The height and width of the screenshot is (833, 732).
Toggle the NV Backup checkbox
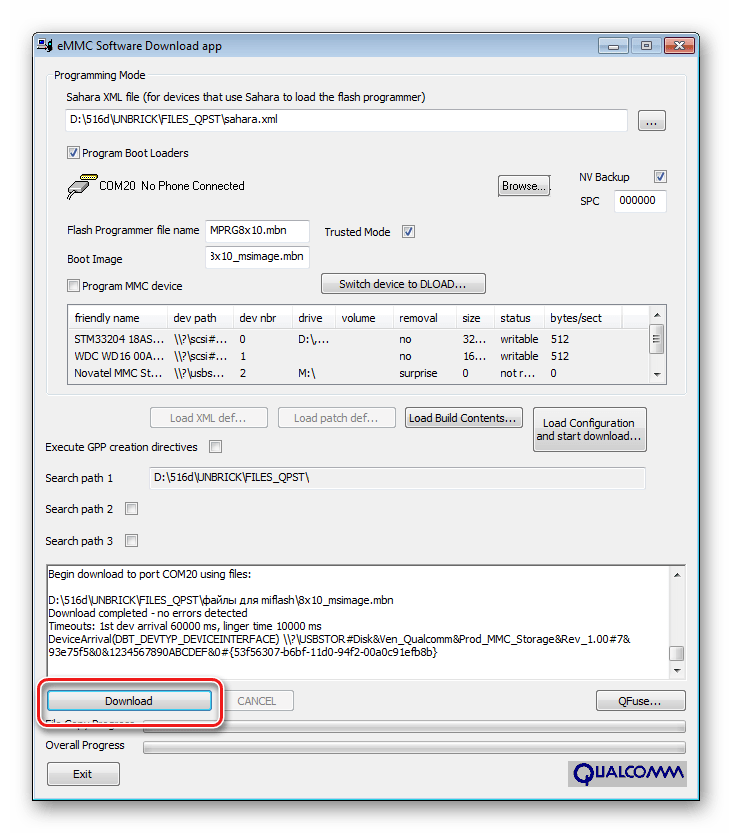[660, 177]
